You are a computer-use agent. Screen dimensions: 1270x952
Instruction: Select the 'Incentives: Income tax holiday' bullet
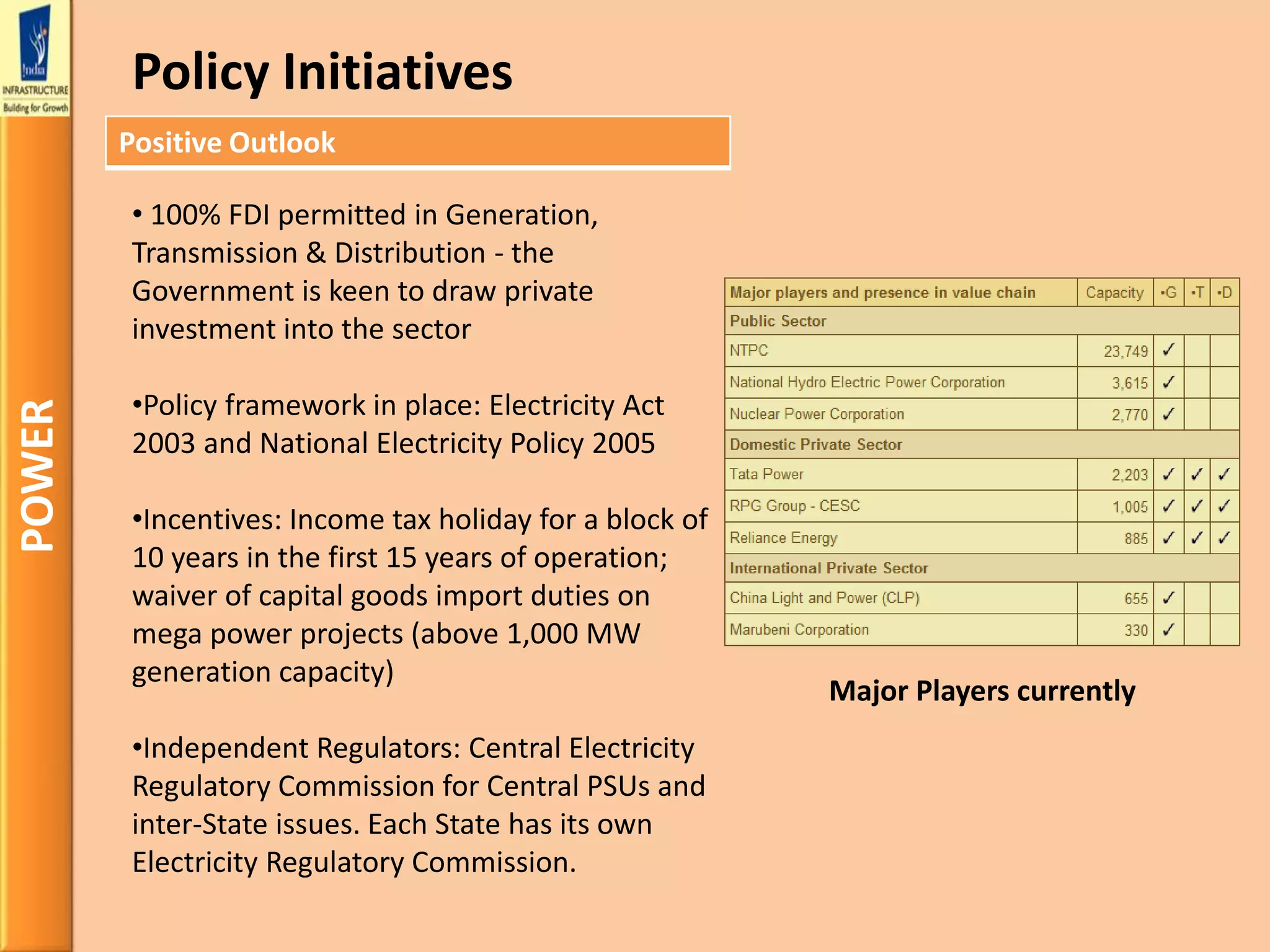[x=420, y=596]
